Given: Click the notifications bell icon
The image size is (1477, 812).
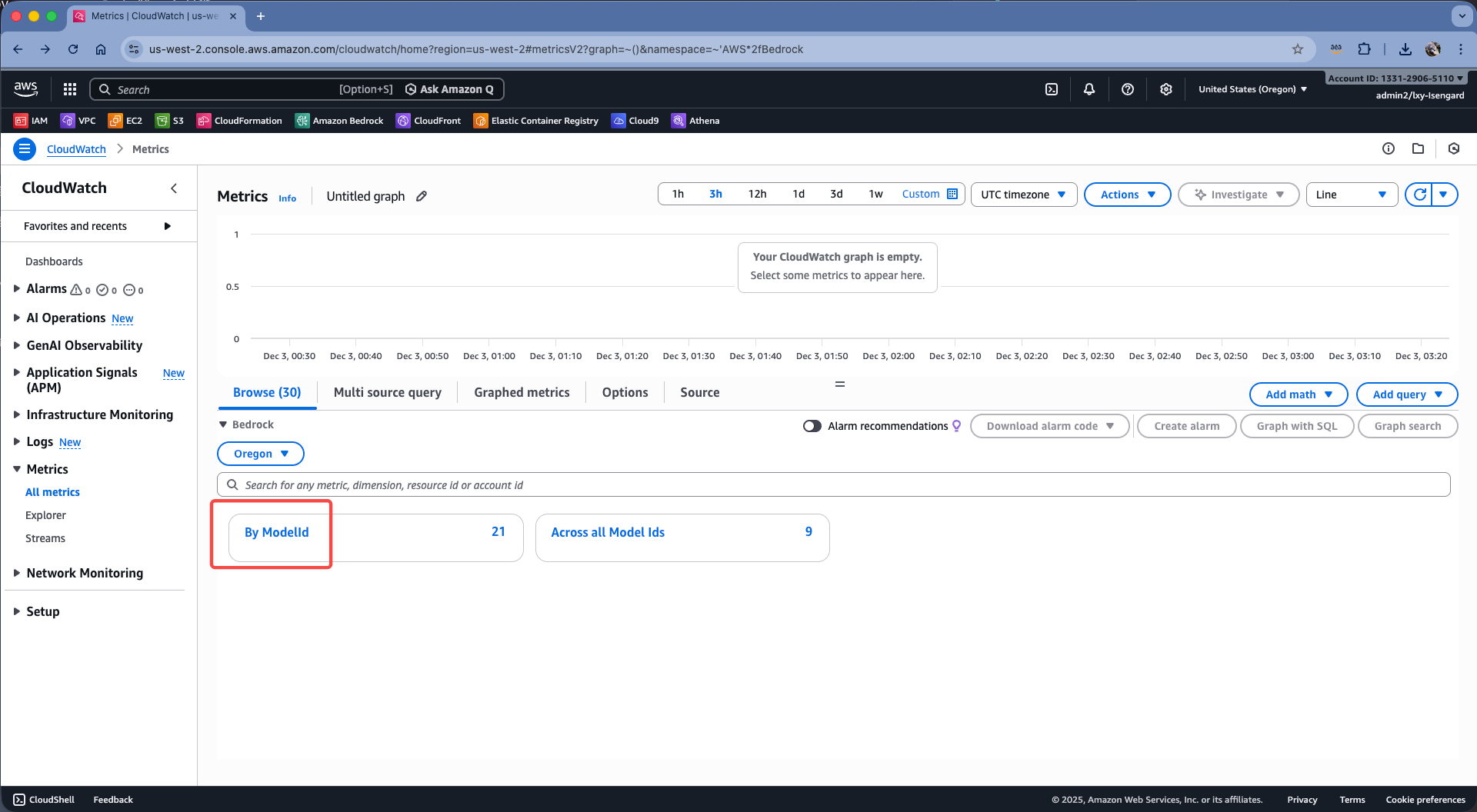Looking at the screenshot, I should coord(1089,89).
